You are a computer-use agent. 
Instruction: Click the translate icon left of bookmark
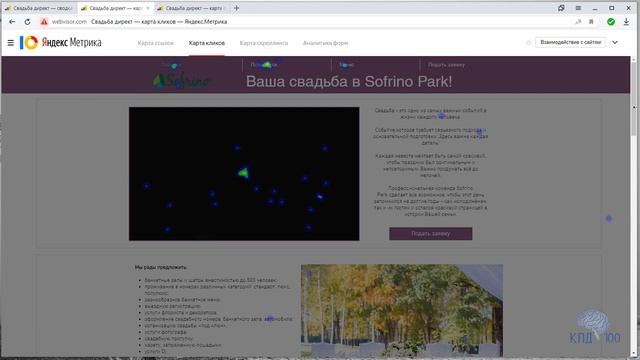(x=578, y=22)
